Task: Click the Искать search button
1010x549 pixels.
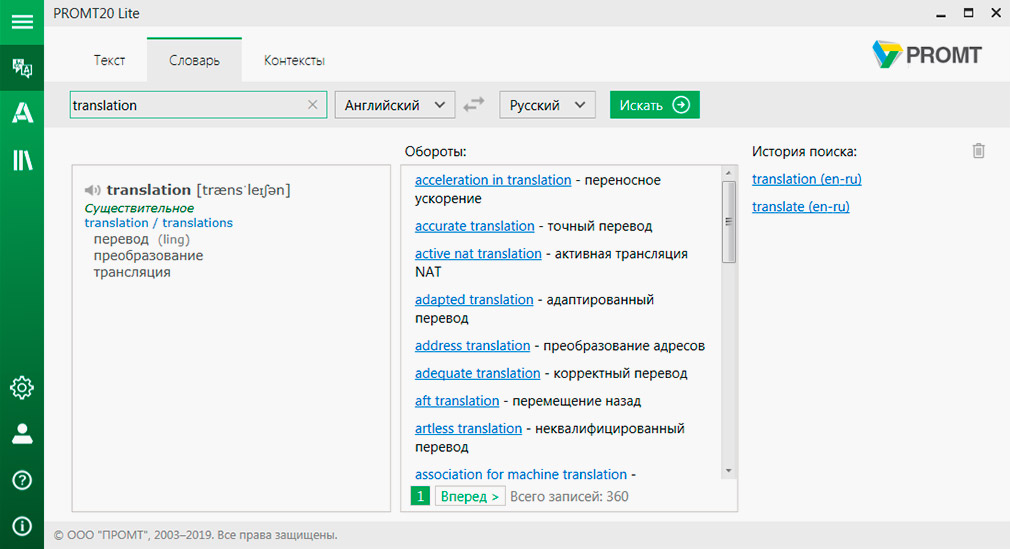Action: pos(654,104)
